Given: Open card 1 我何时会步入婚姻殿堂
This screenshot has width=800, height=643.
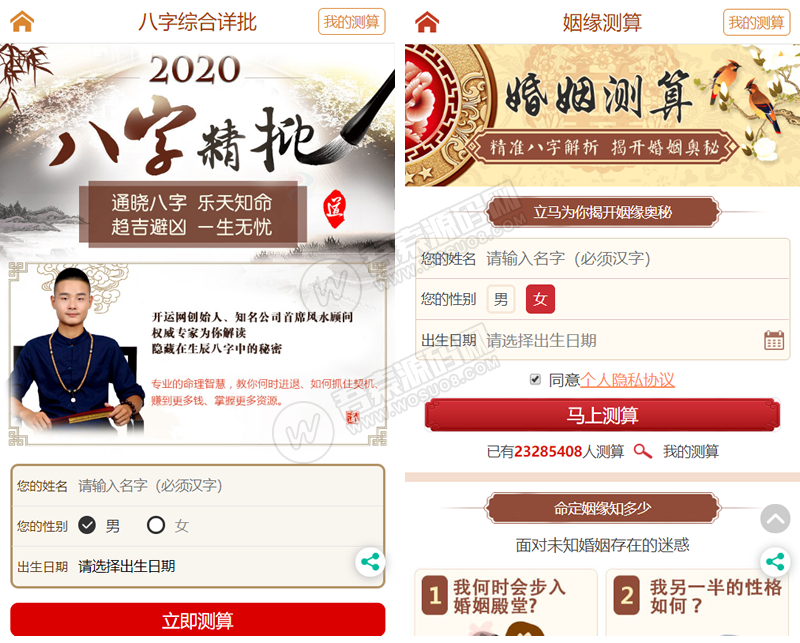Looking at the screenshot, I should pyautogui.click(x=506, y=603).
